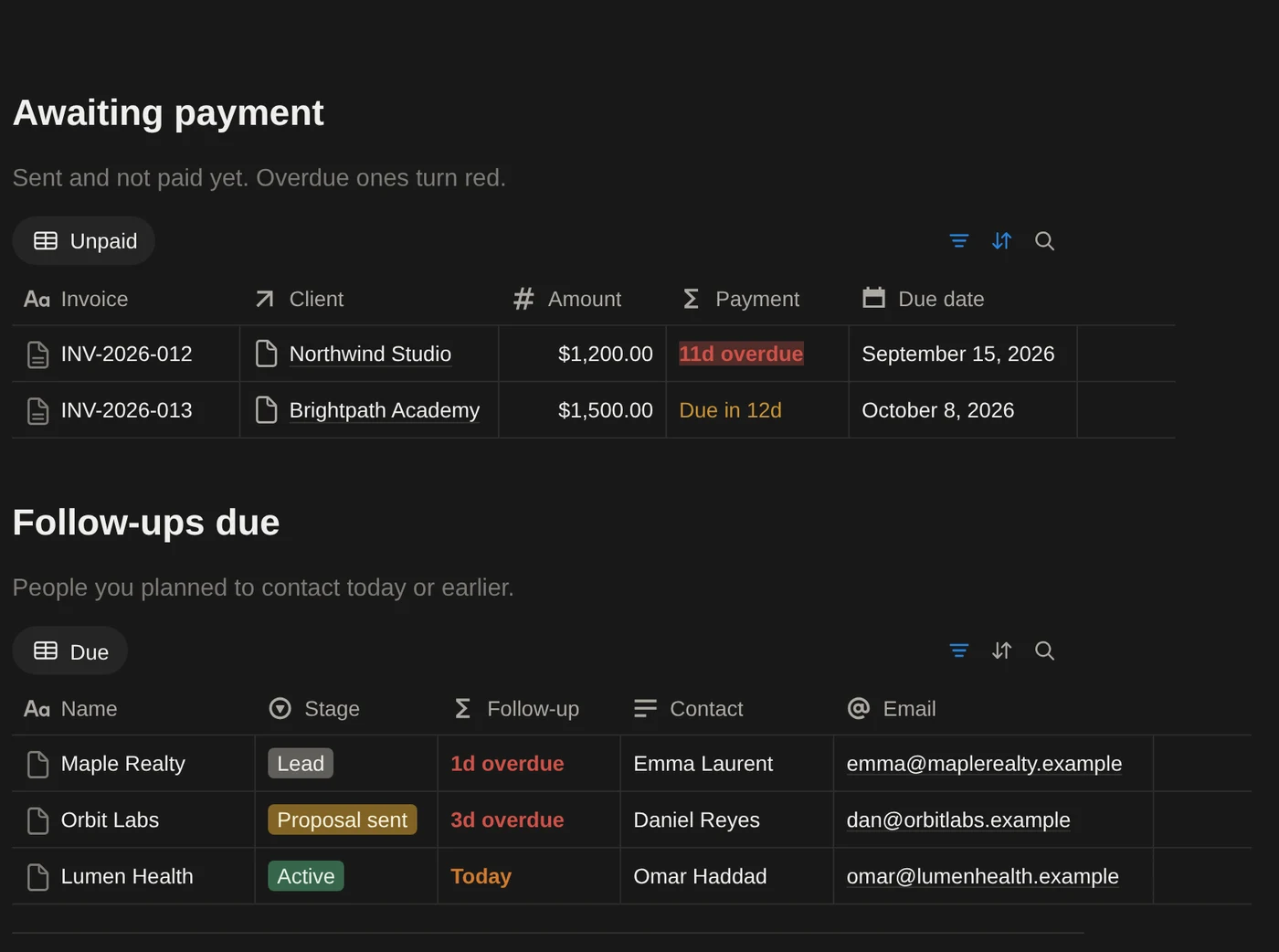Open the emma@maplerealty.example email link
Image resolution: width=1279 pixels, height=952 pixels.
[984, 764]
